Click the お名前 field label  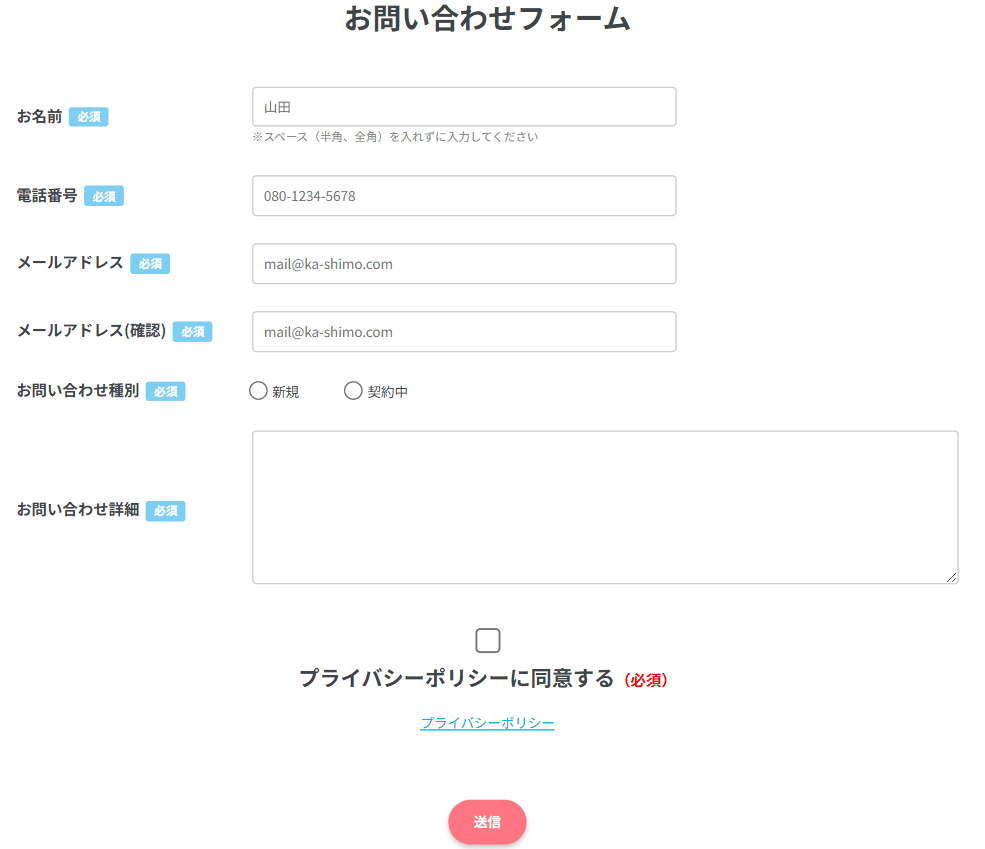click(40, 117)
